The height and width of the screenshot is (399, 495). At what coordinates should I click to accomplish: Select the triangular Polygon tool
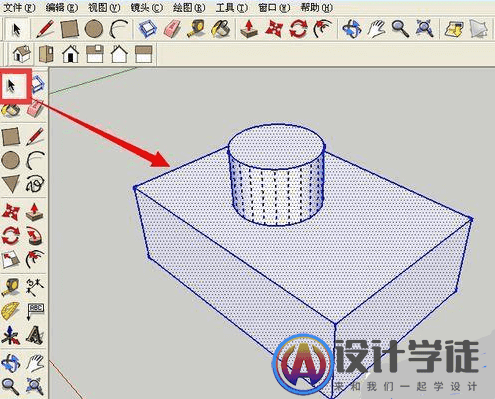[11, 184]
